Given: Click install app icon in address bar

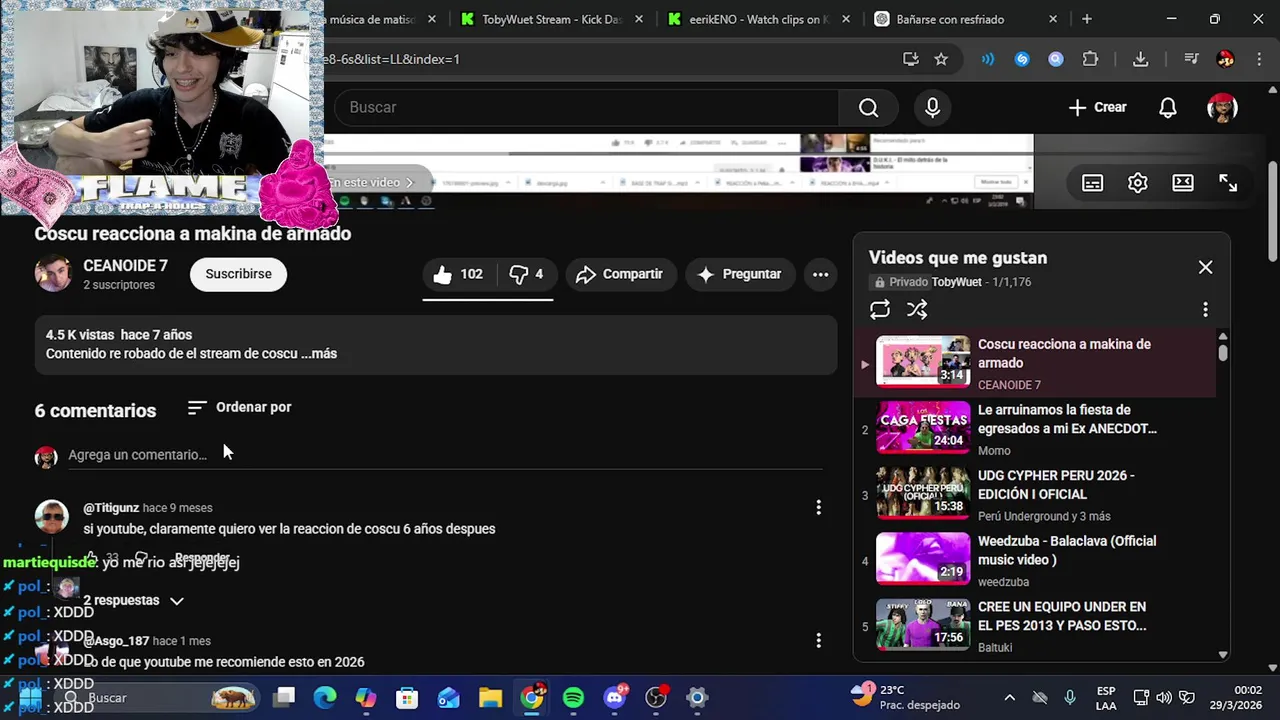Looking at the screenshot, I should [910, 59].
